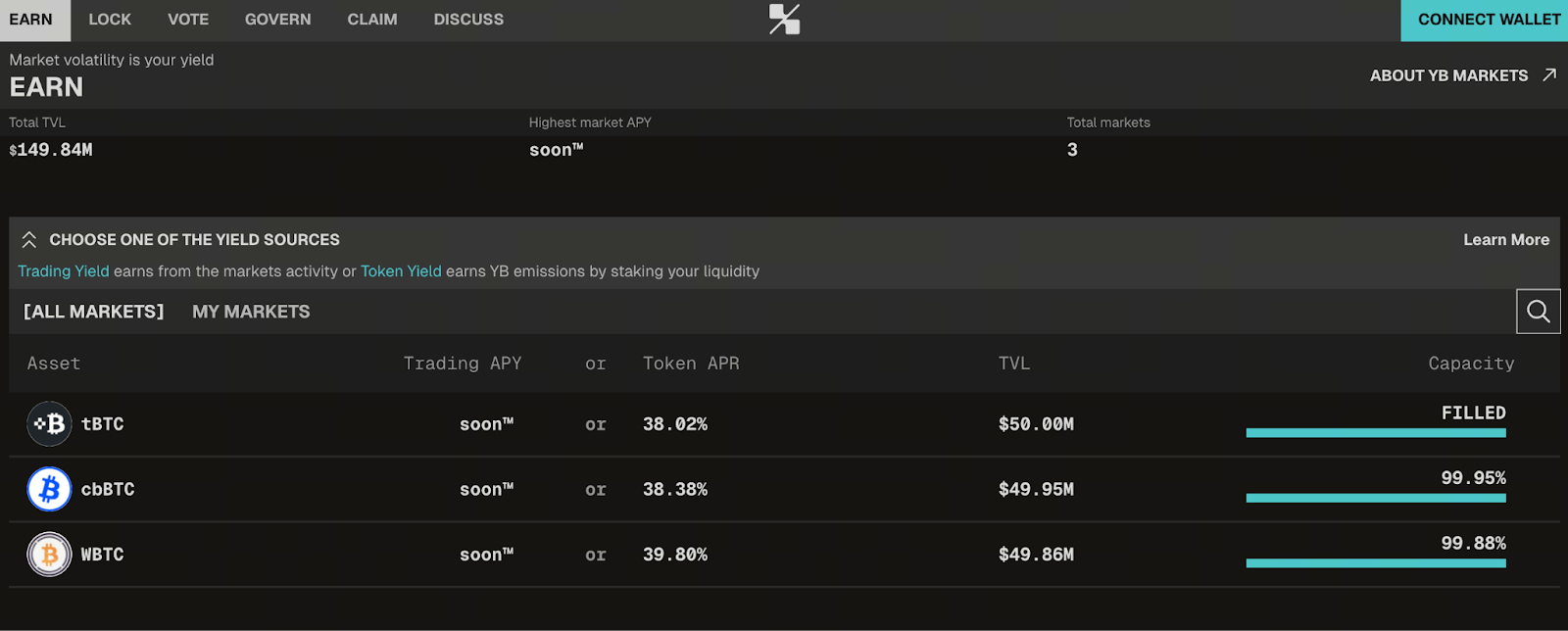Click the tBTC capacity progress bar

point(1375,432)
